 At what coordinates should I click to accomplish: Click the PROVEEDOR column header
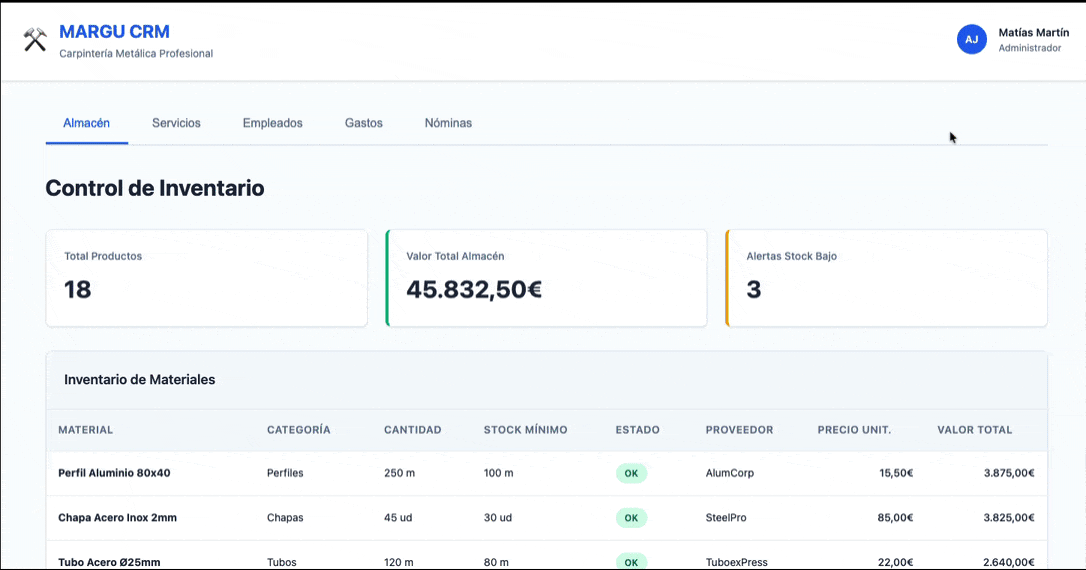pos(740,429)
